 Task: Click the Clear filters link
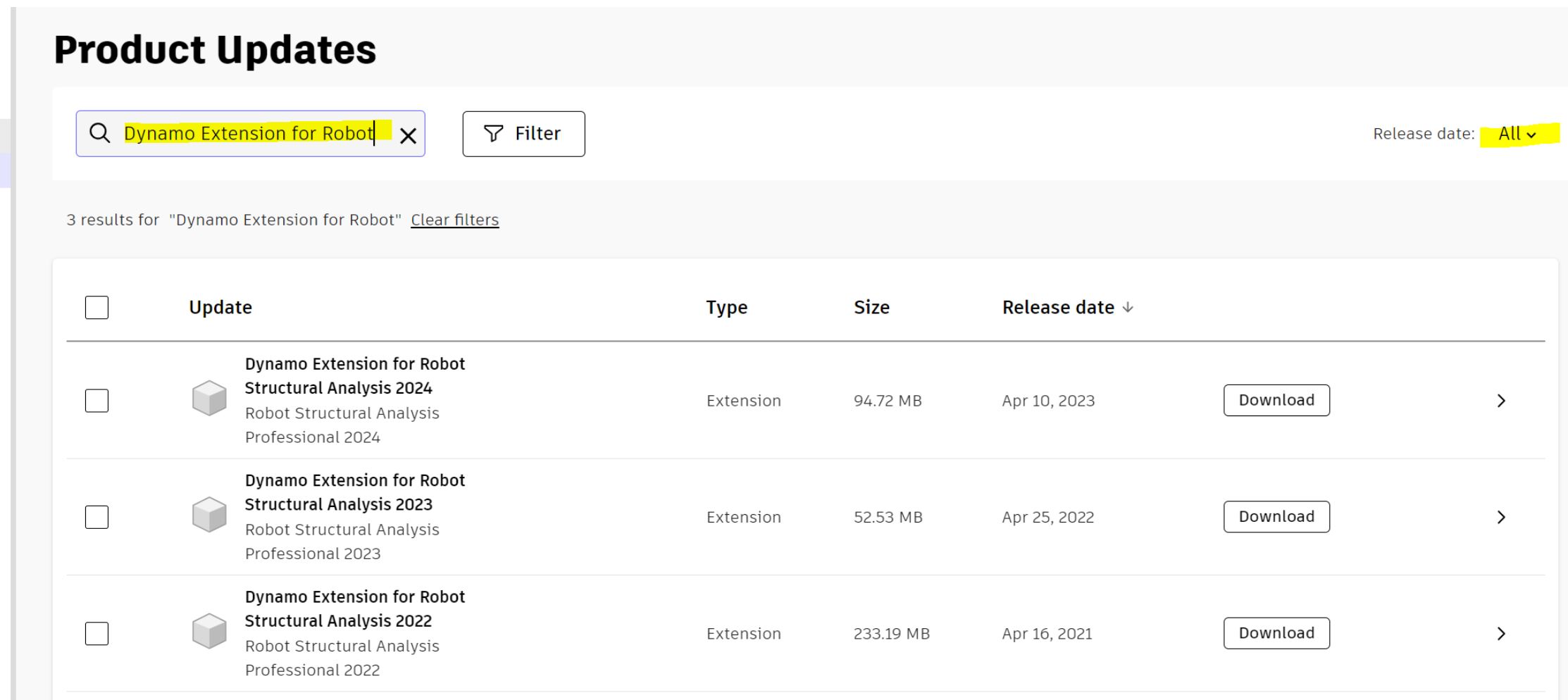pyautogui.click(x=454, y=220)
